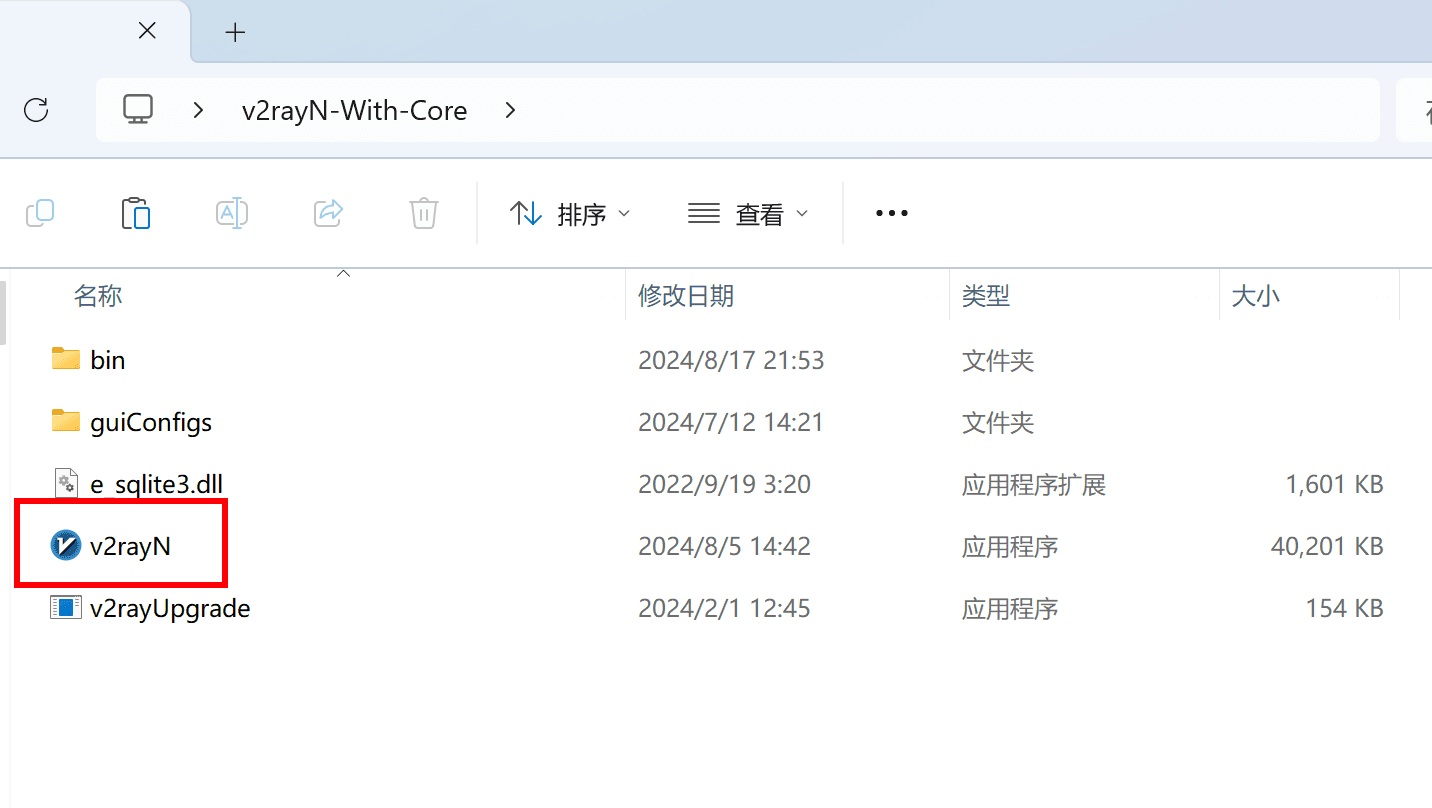The width and height of the screenshot is (1432, 808).
Task: Click the delete trash icon
Action: click(424, 213)
